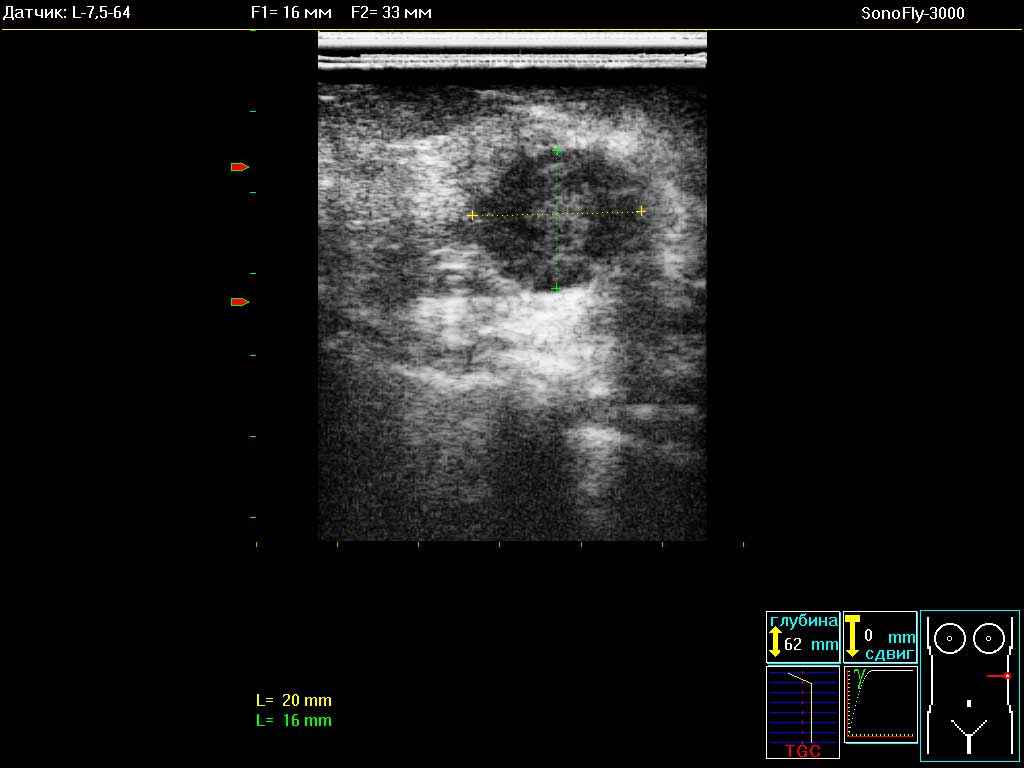Click the left breast circle on body map
The height and width of the screenshot is (768, 1024).
950,636
